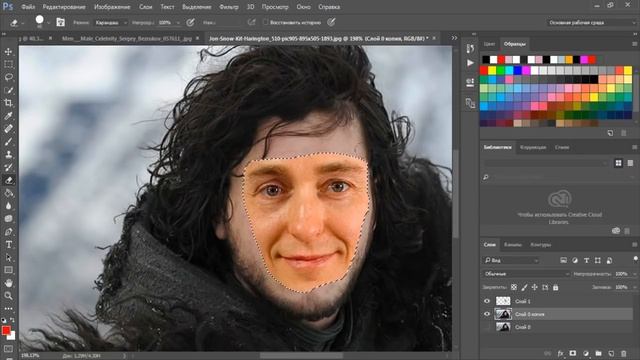Open the Actions play panel icon

point(470,63)
